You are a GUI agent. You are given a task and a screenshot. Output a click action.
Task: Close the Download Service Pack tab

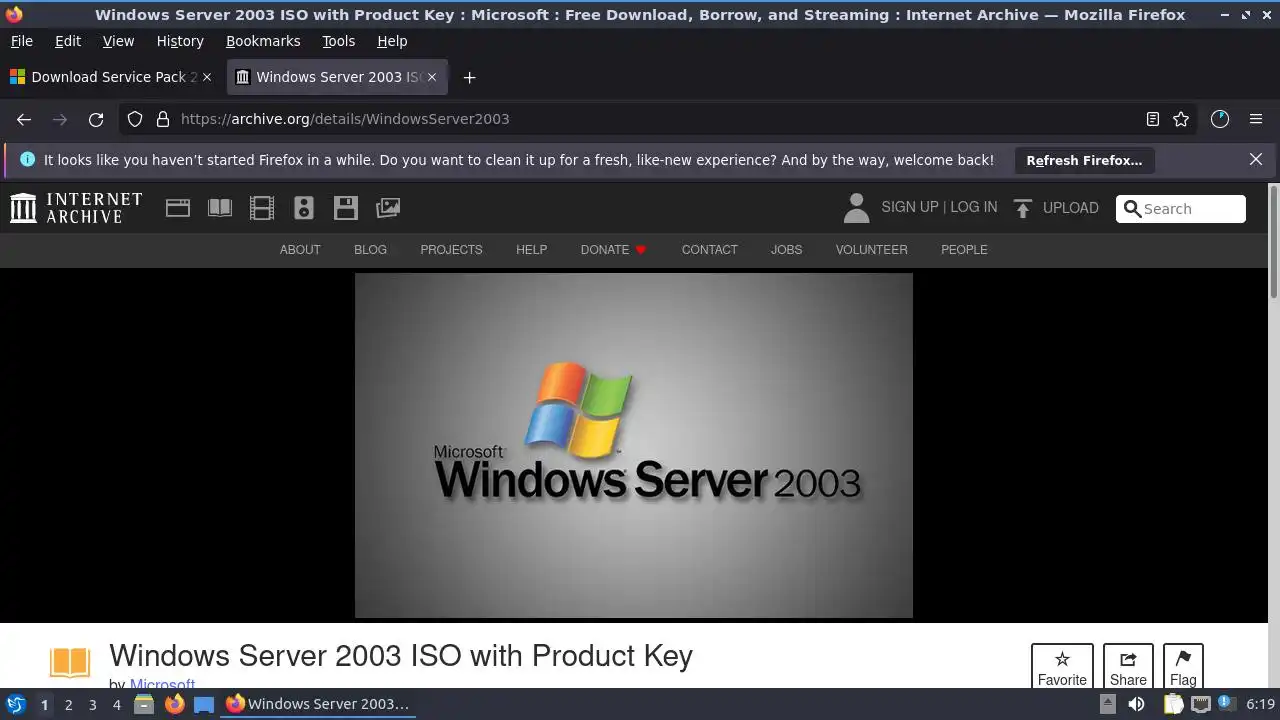[207, 77]
